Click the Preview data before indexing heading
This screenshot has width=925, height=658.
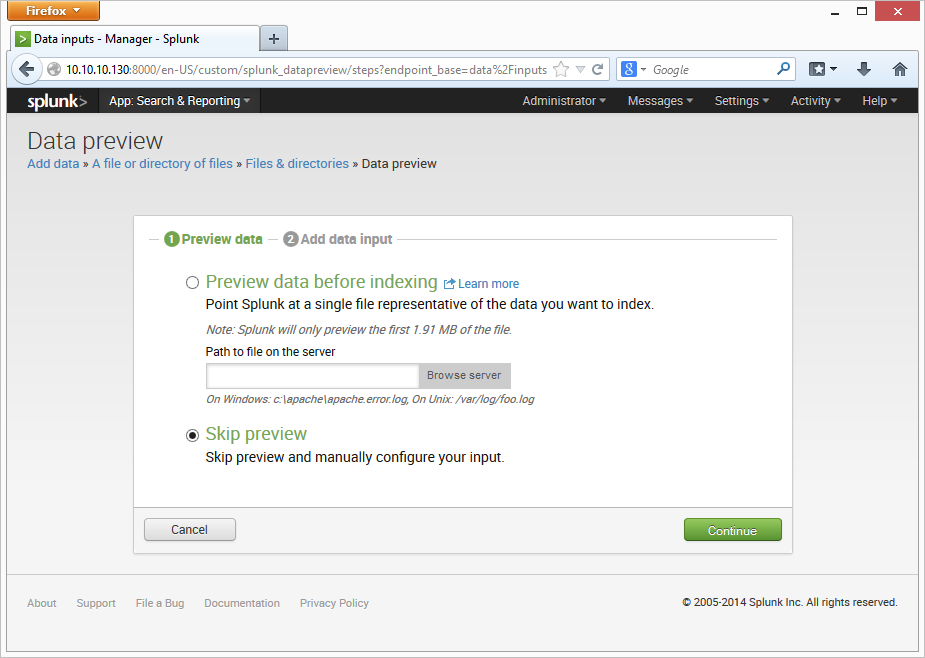click(x=322, y=282)
